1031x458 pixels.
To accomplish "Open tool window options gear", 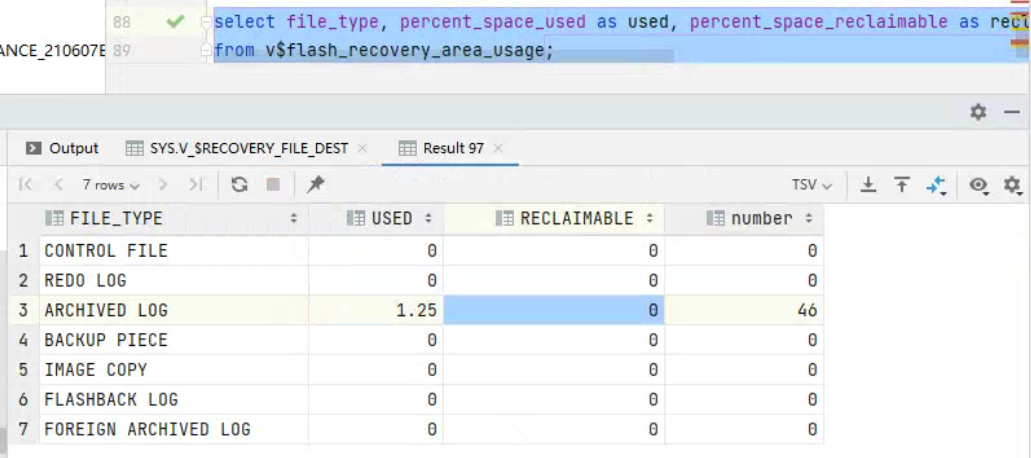I will (x=978, y=112).
